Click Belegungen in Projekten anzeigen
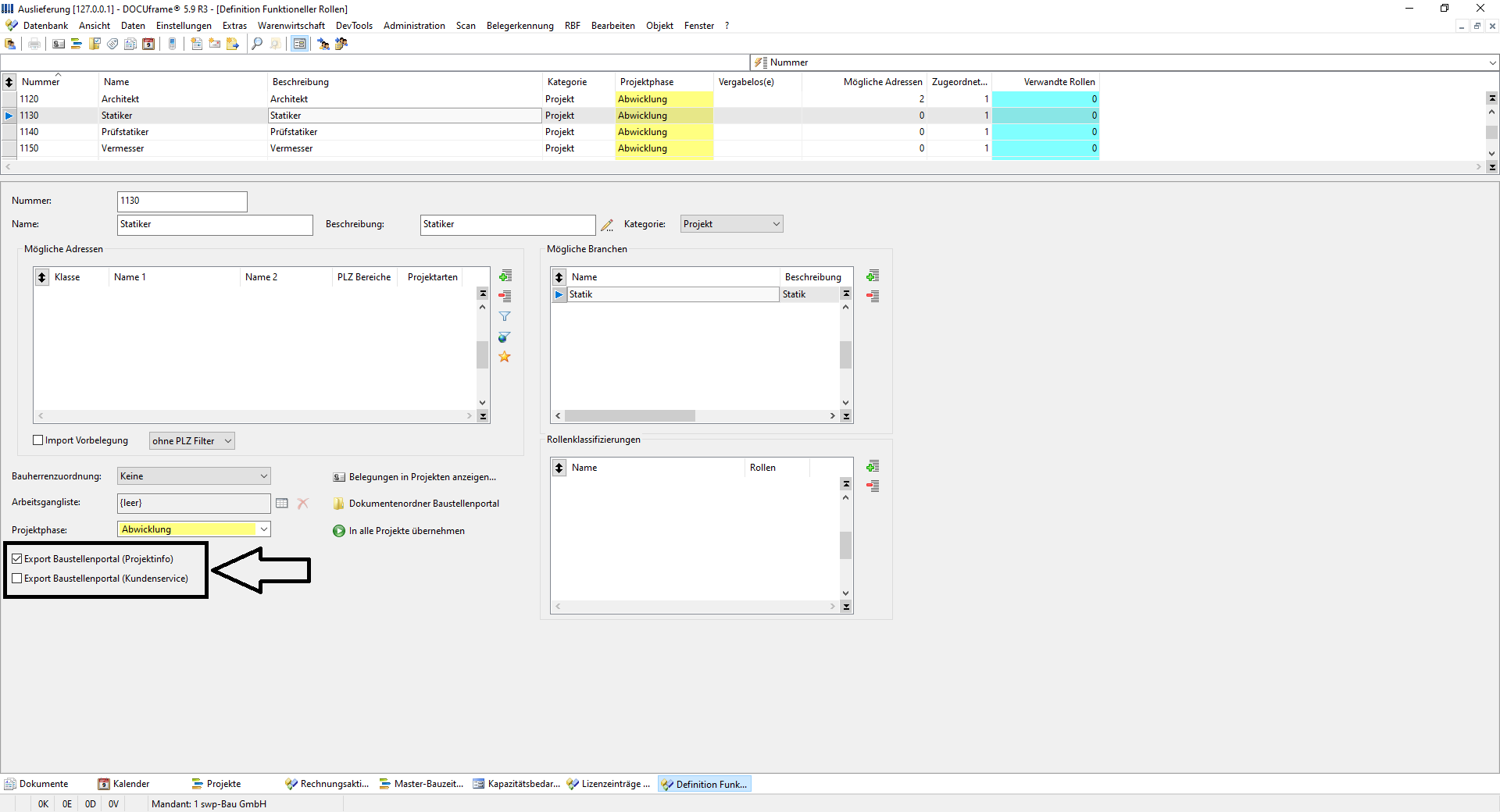This screenshot has width=1500, height=812. click(x=415, y=477)
